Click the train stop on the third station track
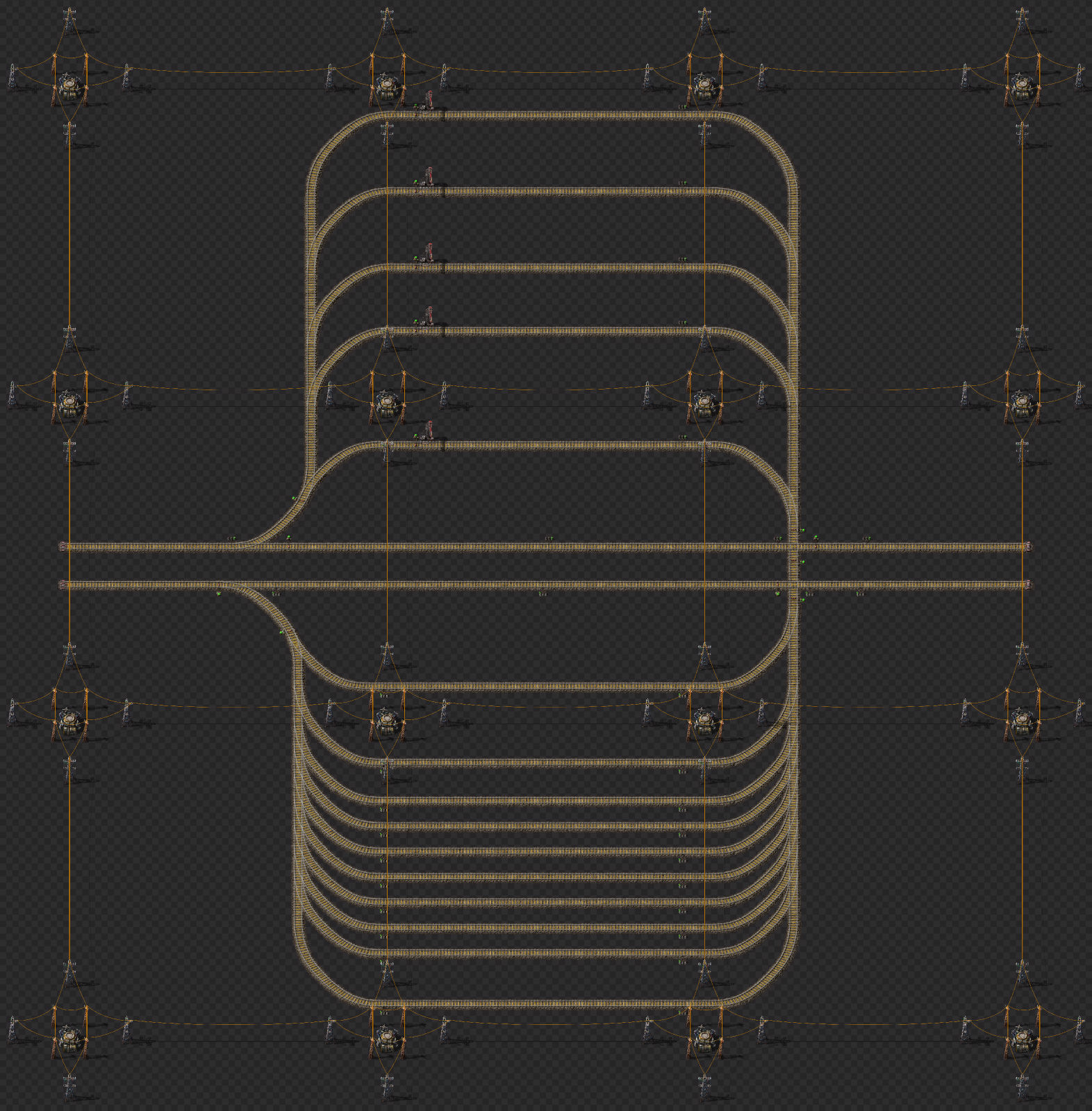The height and width of the screenshot is (1111, 1092). (429, 253)
